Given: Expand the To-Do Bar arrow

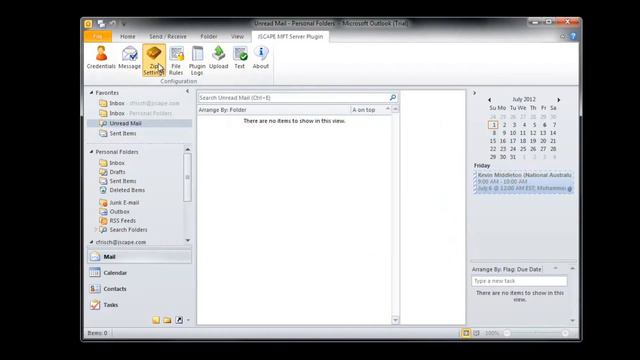Looking at the screenshot, I should (474, 93).
